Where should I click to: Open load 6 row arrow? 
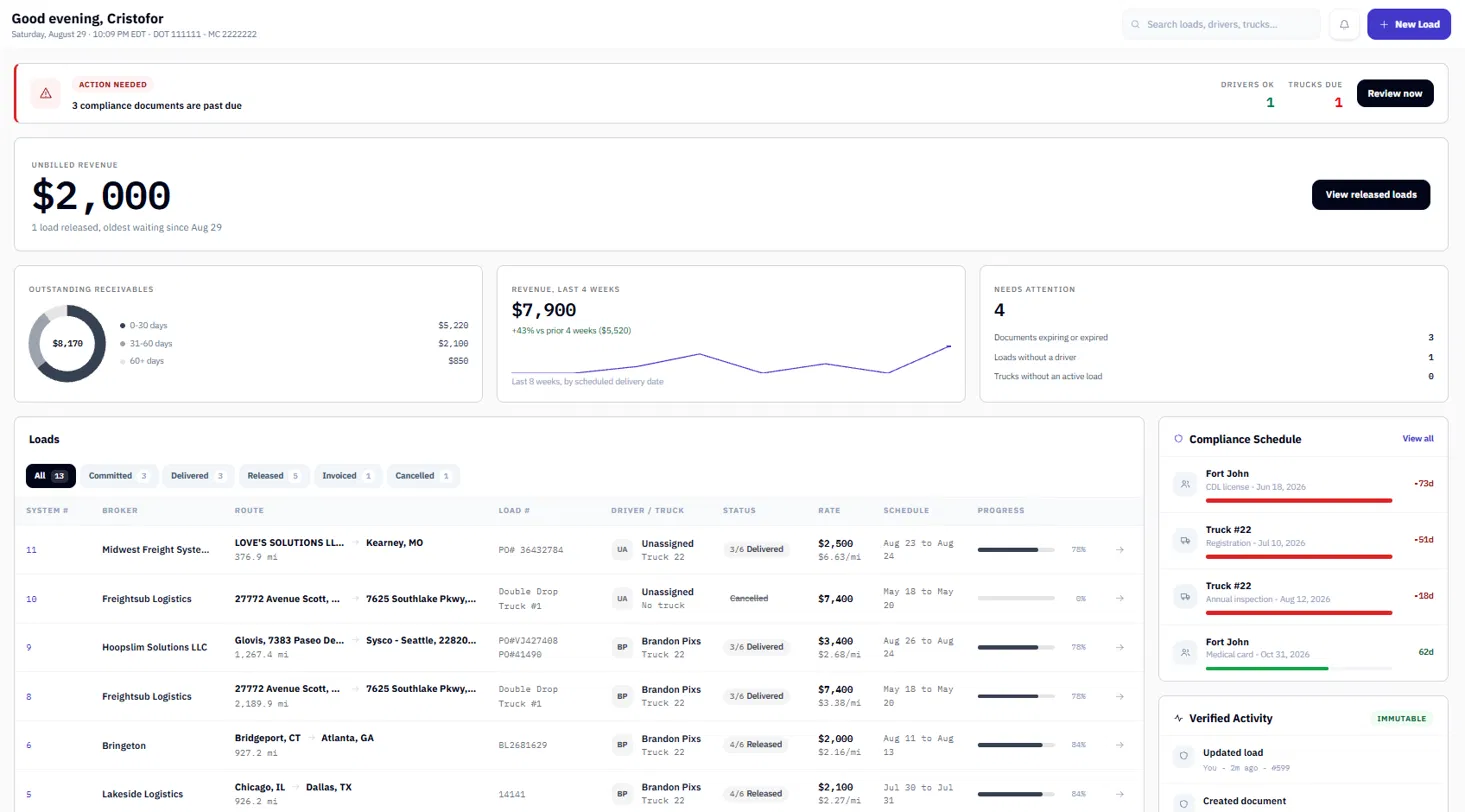1120,745
